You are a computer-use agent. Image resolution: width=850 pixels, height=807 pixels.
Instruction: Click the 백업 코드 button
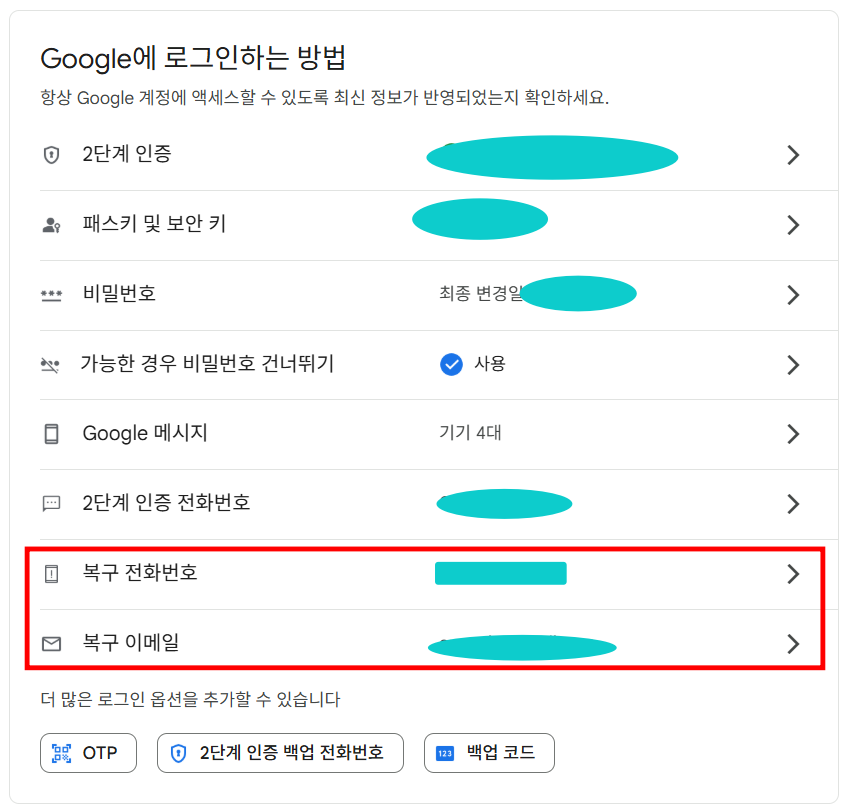pos(489,753)
